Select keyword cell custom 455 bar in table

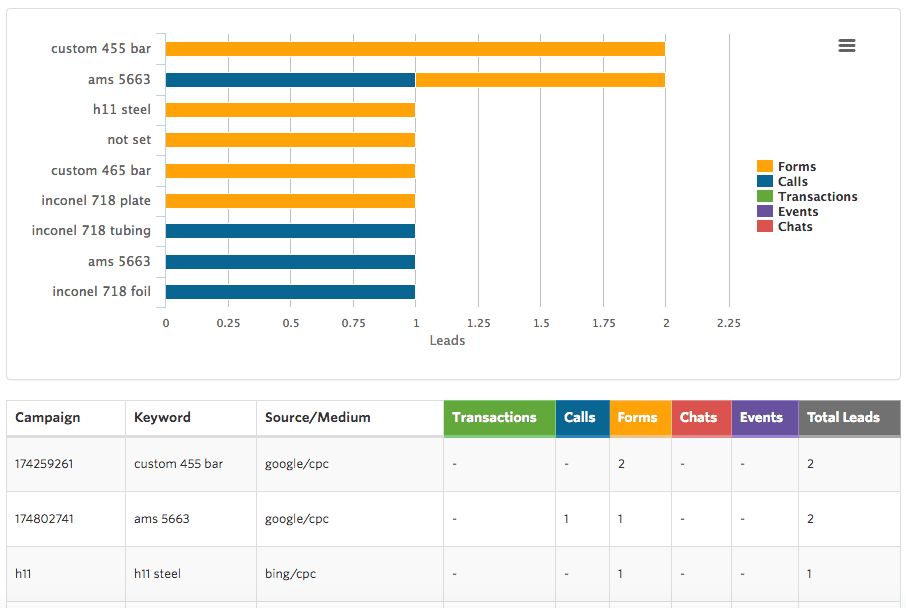pos(191,464)
